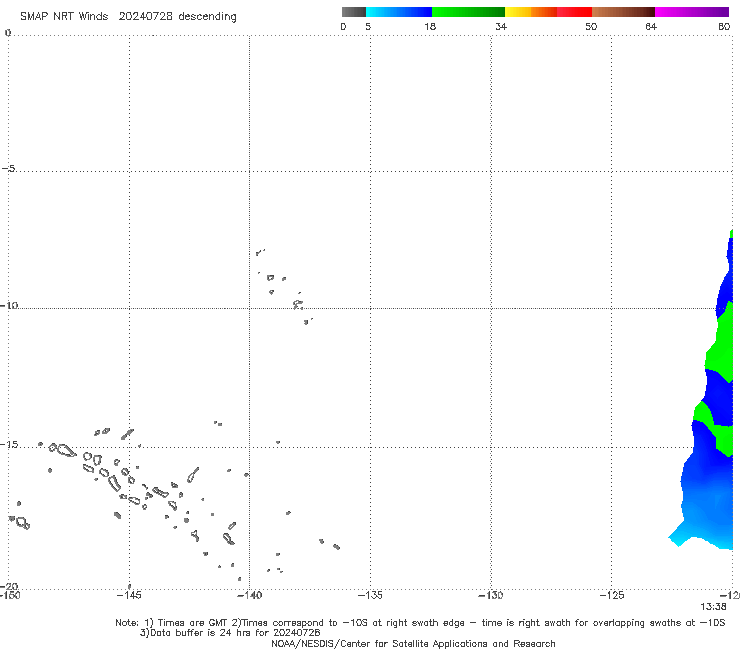Click longitude label -140
740x650 pixels.
point(249,595)
